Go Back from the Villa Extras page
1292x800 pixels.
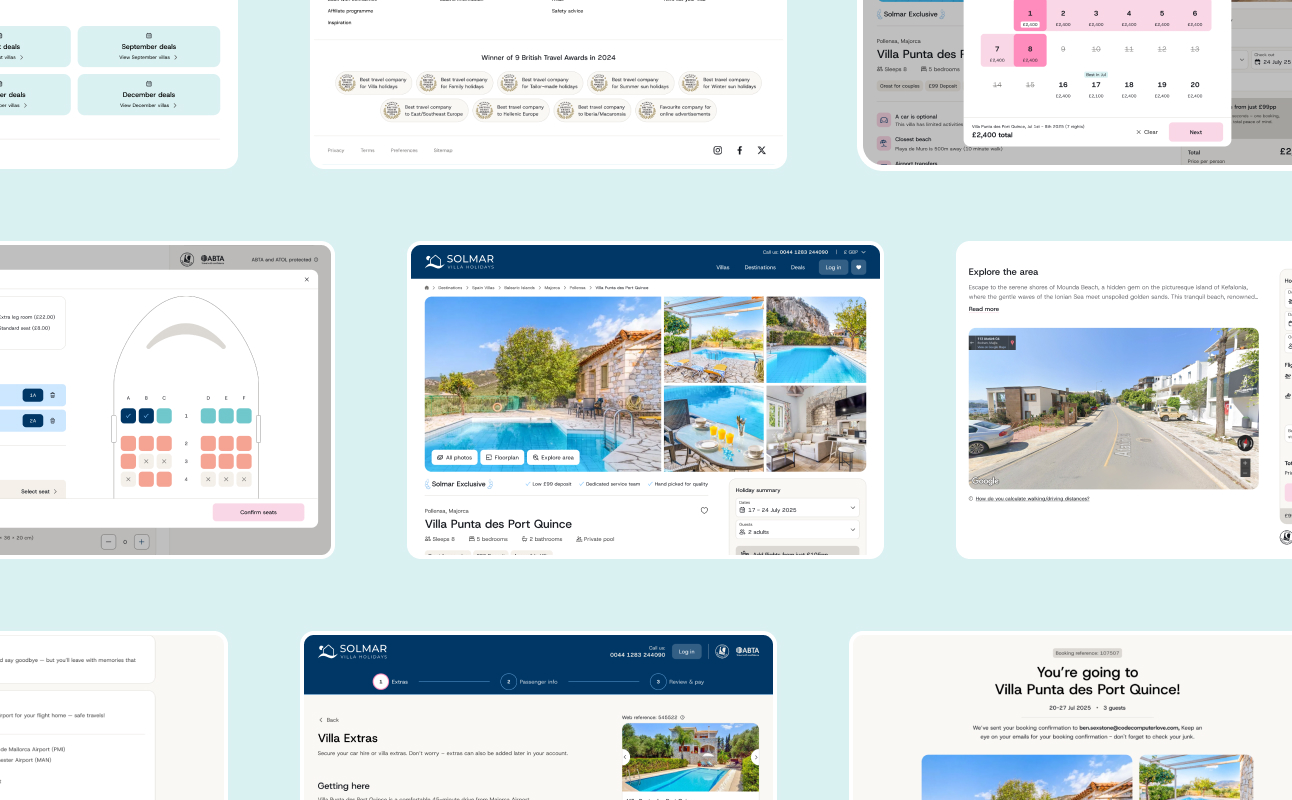[x=329, y=719]
